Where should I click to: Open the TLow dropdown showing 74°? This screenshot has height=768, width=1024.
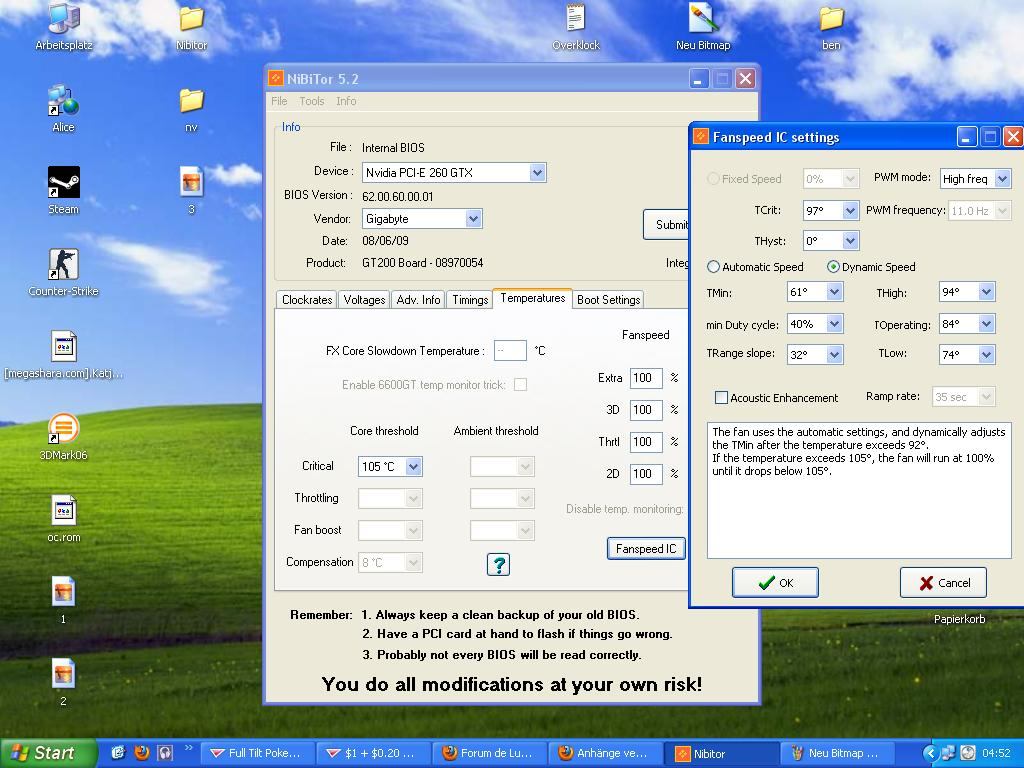[967, 354]
